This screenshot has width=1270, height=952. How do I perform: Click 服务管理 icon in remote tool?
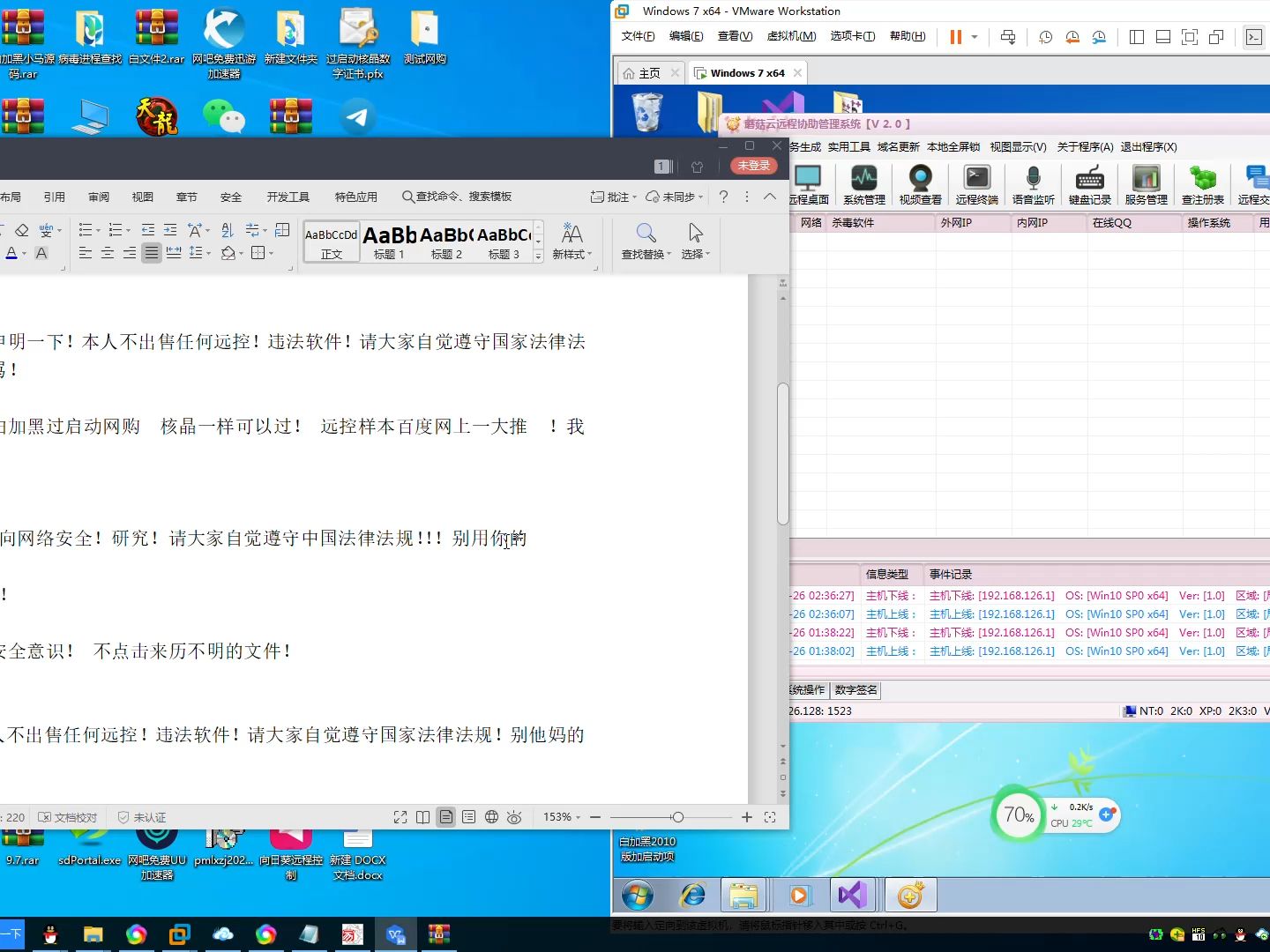(x=1147, y=185)
